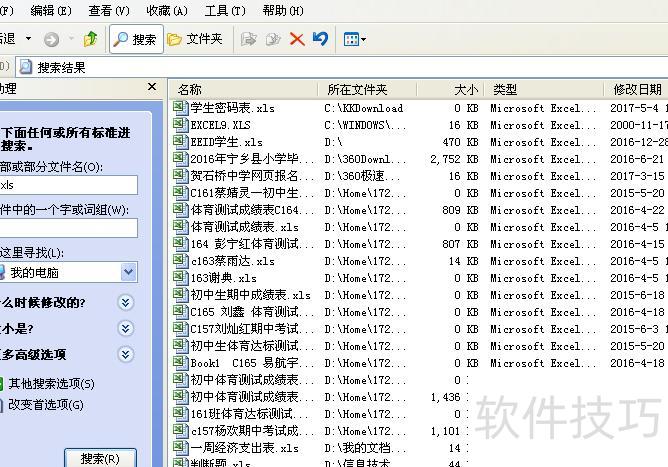The width and height of the screenshot is (668, 467).
Task: Select the icon of C165 刘鑫 体育测试 file
Action: (181, 312)
